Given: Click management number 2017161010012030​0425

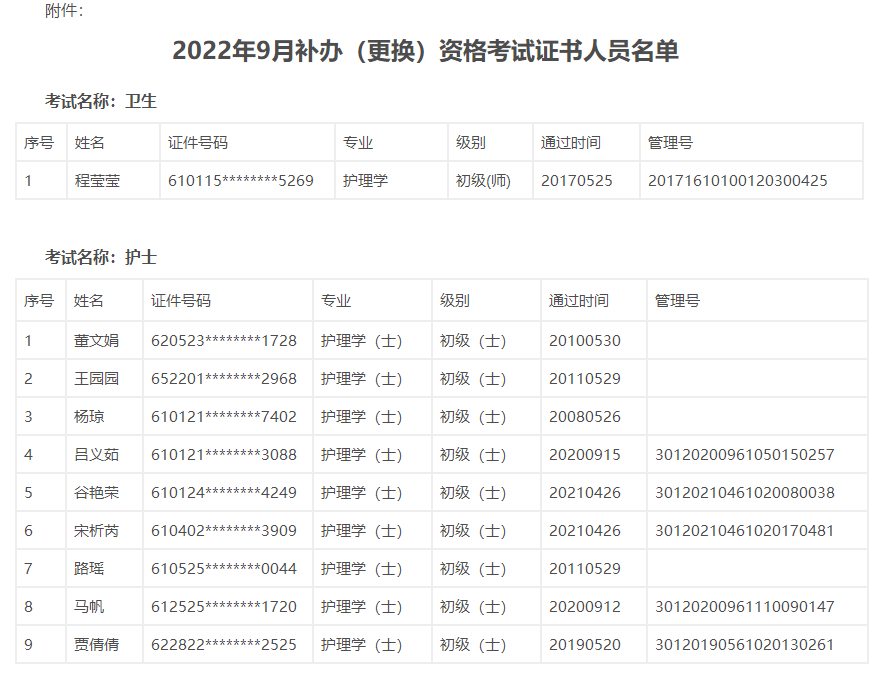Looking at the screenshot, I should pyautogui.click(x=737, y=181).
